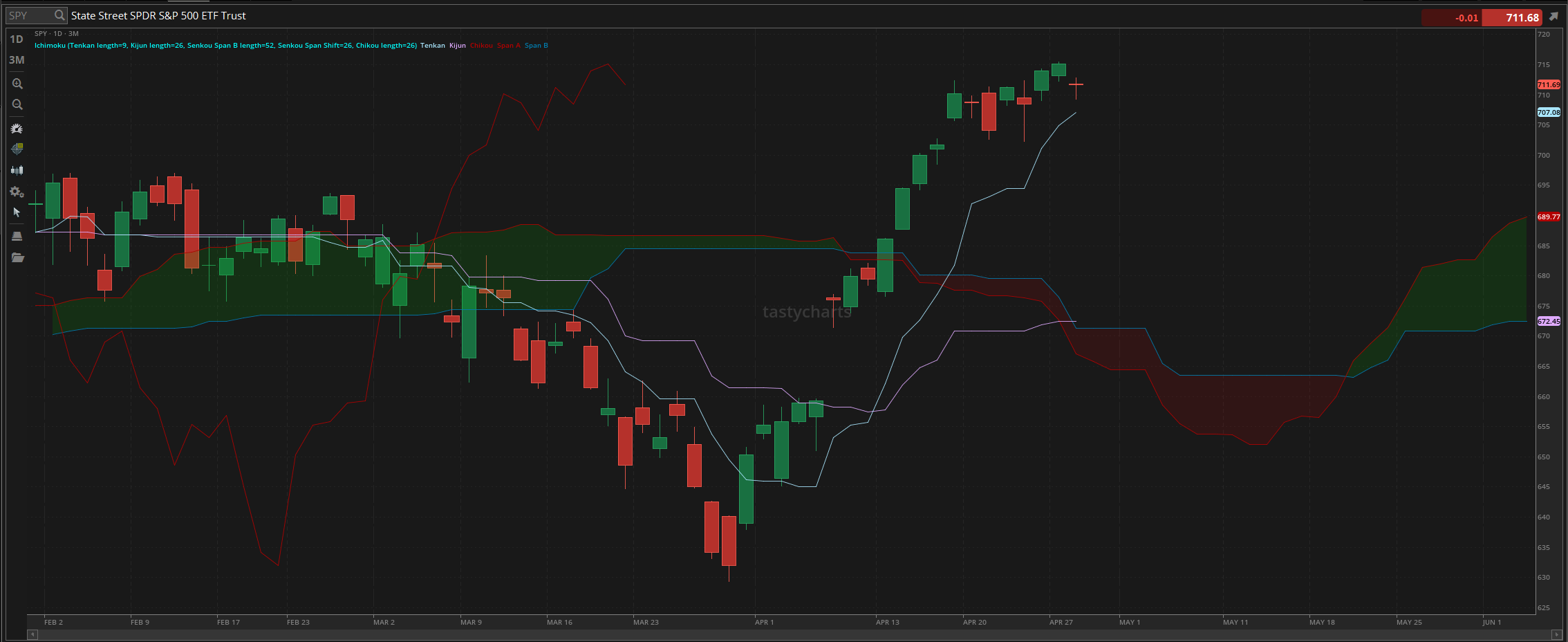
Task: Select the cursor pointer tool
Action: (x=17, y=212)
